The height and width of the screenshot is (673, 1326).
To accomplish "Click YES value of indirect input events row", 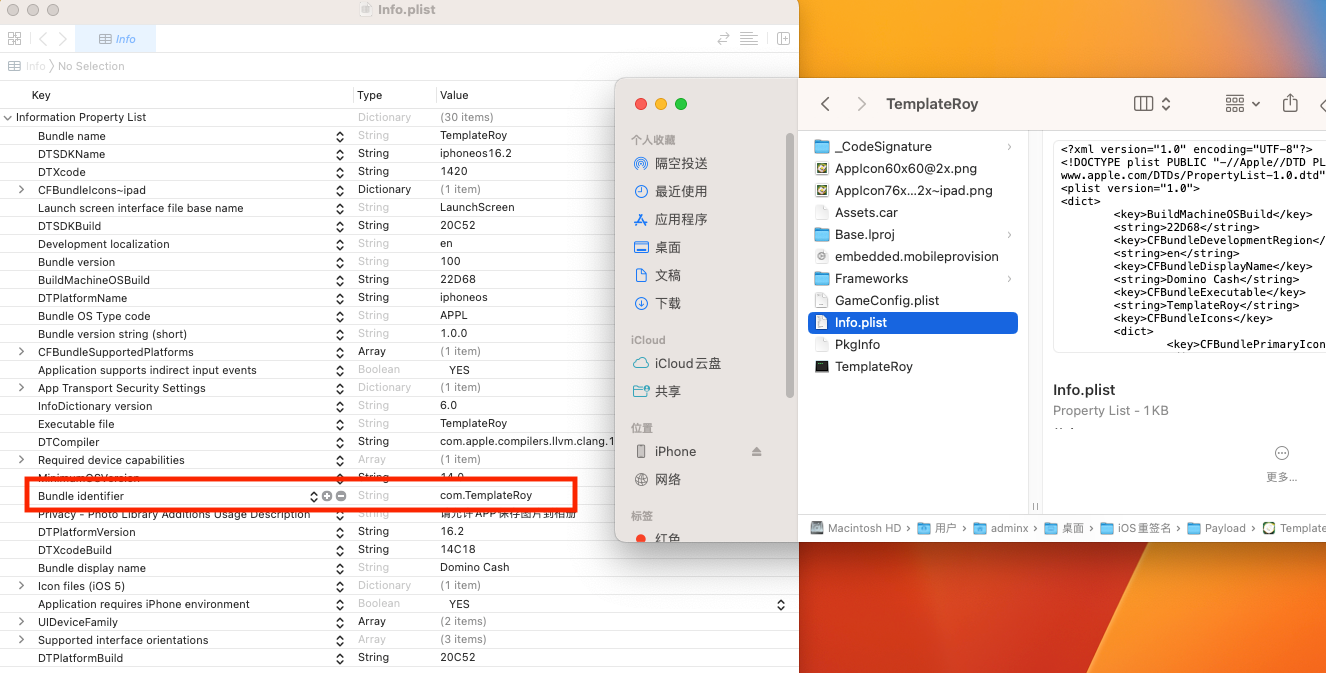I will click(459, 370).
